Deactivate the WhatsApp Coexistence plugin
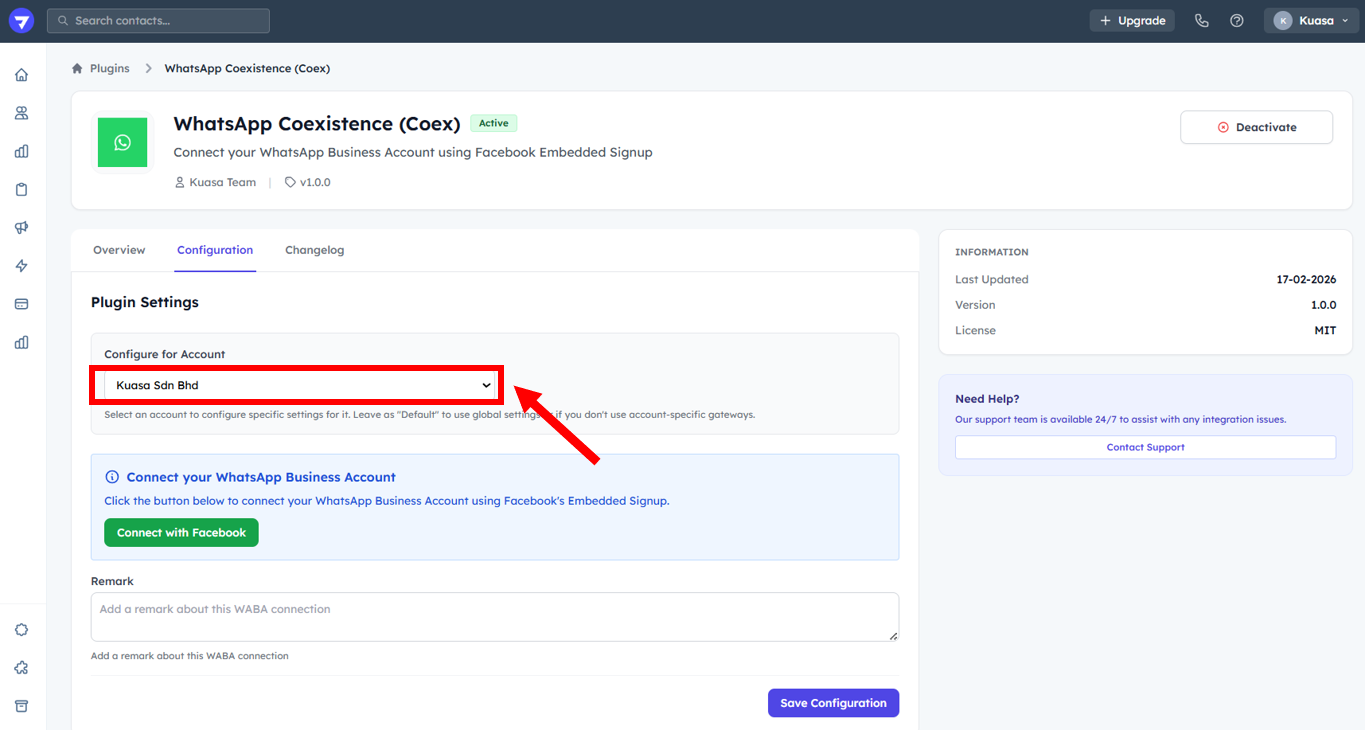This screenshot has height=730, width=1365. (1256, 127)
